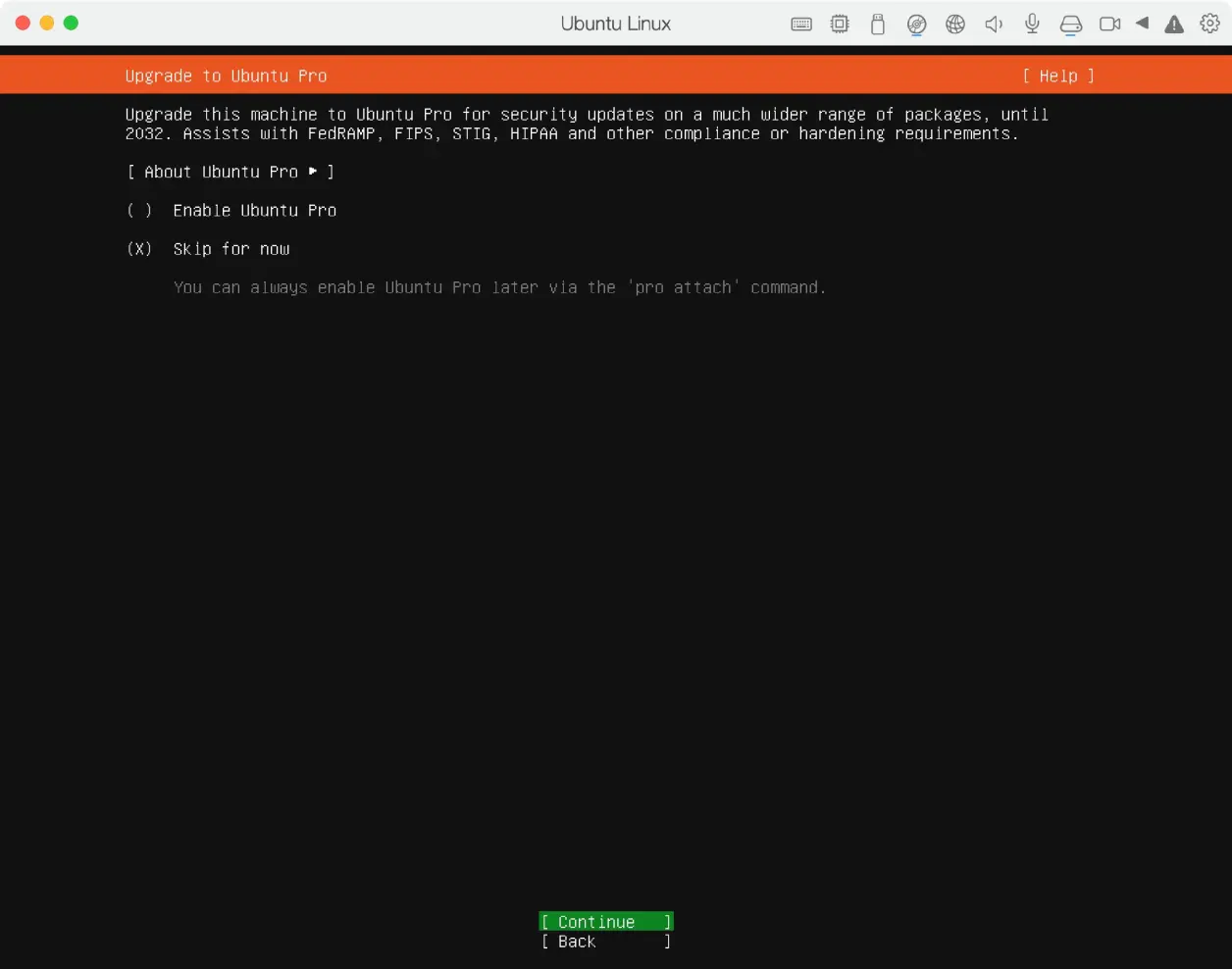Open the network globe icon

tap(955, 24)
